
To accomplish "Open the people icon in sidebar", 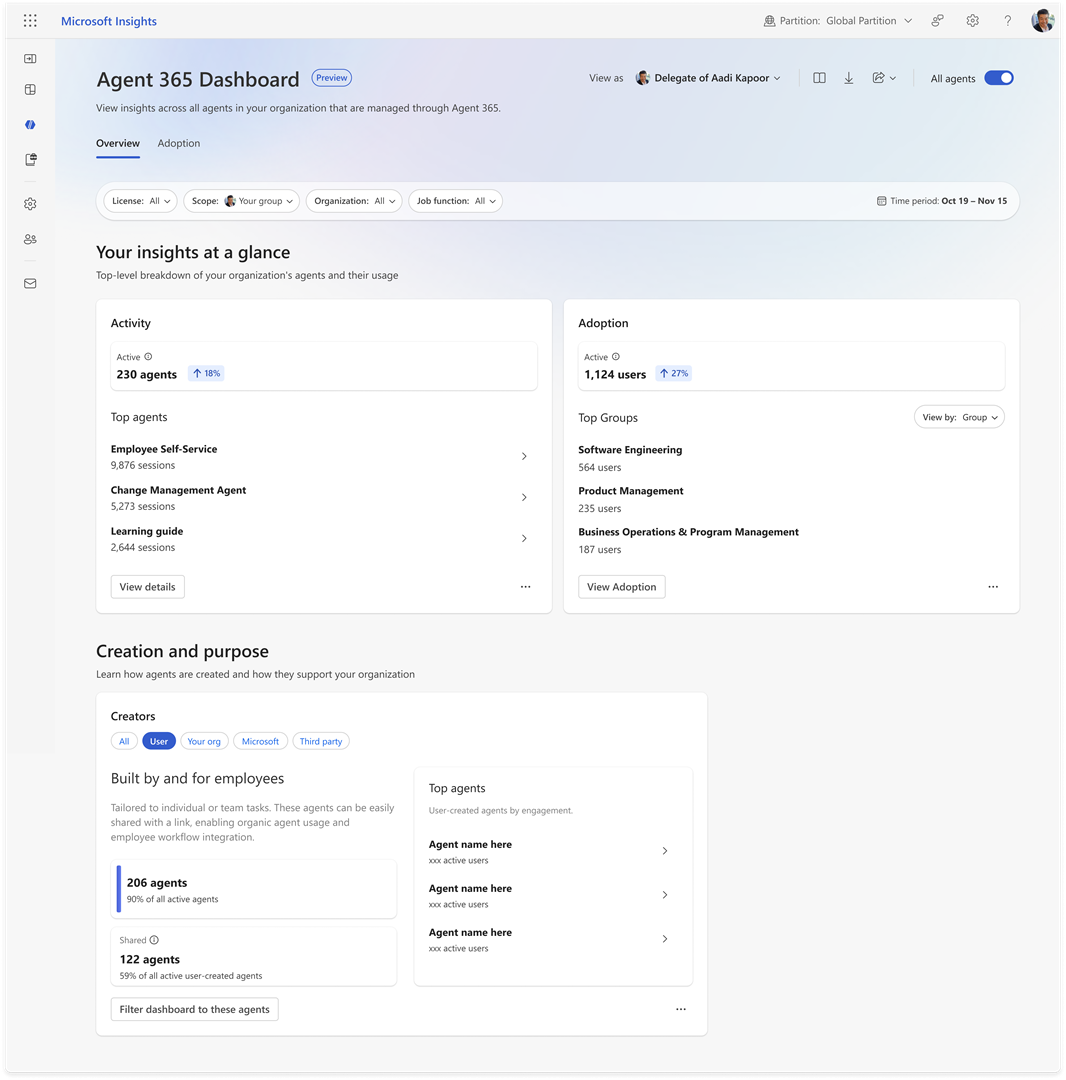I will coord(30,239).
